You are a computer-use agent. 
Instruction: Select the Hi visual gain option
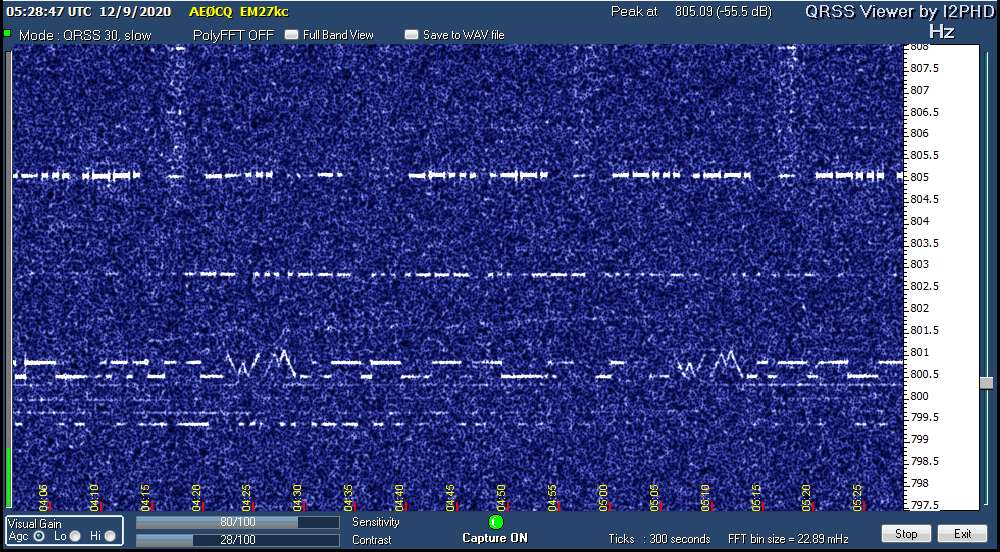coord(110,536)
